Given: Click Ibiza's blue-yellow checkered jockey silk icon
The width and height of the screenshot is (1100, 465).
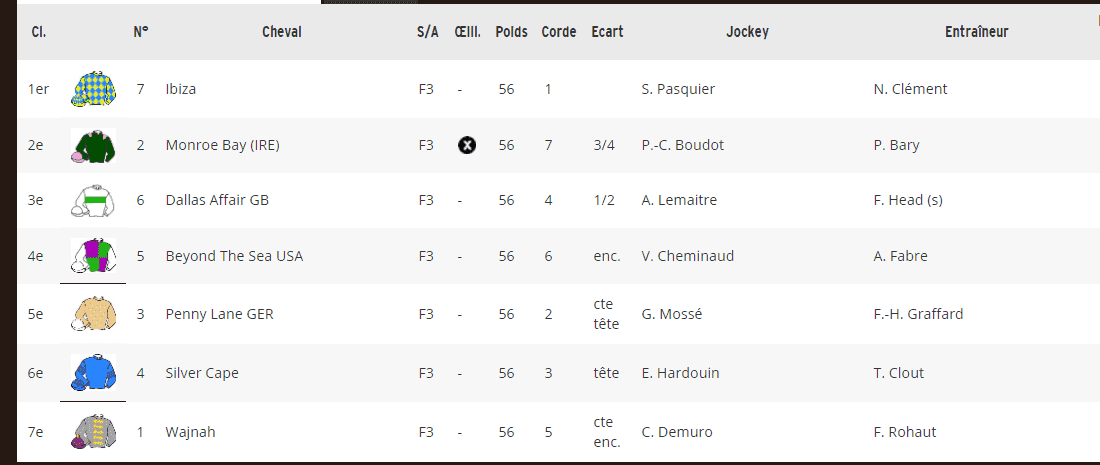Looking at the screenshot, I should [93, 89].
